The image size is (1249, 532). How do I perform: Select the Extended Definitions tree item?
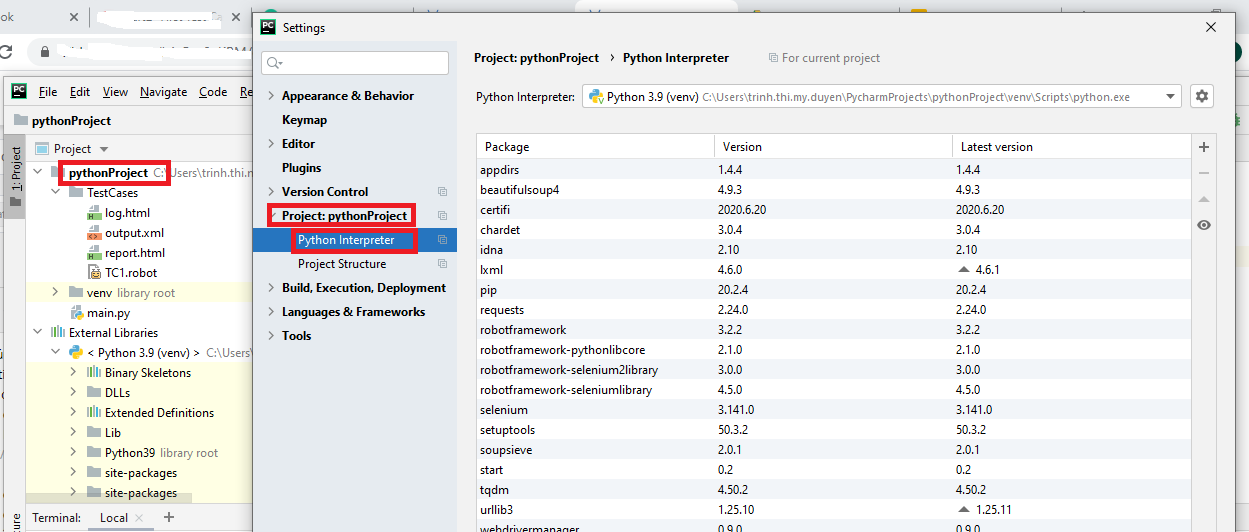[159, 413]
